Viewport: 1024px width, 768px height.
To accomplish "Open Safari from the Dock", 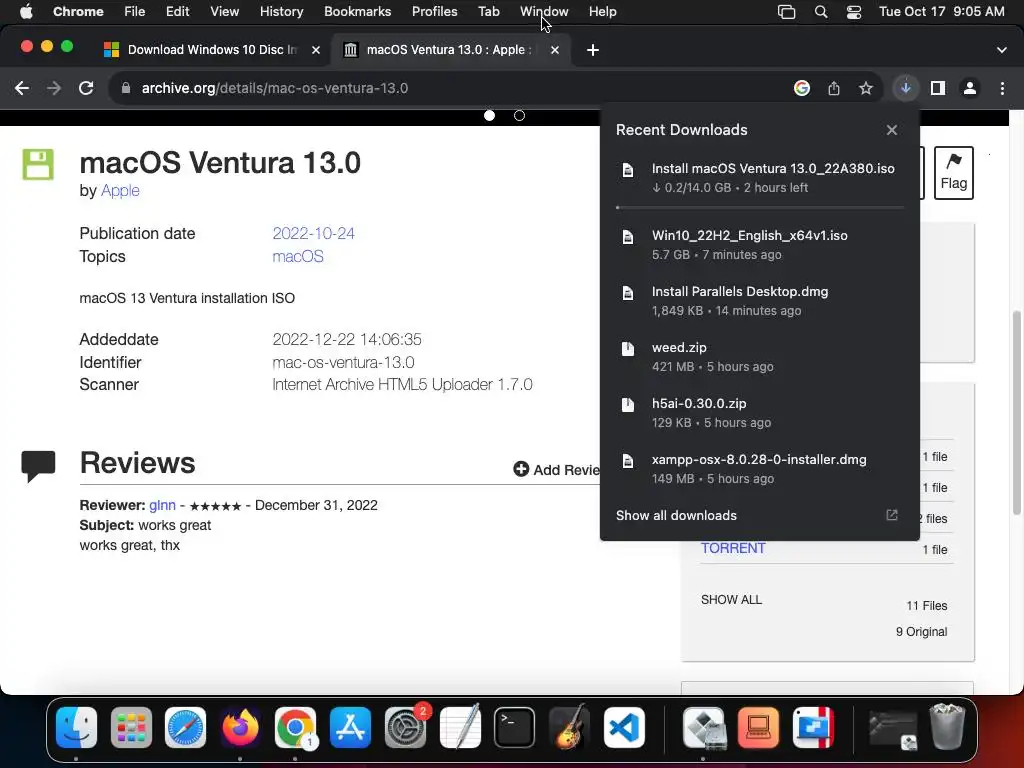I will click(185, 727).
